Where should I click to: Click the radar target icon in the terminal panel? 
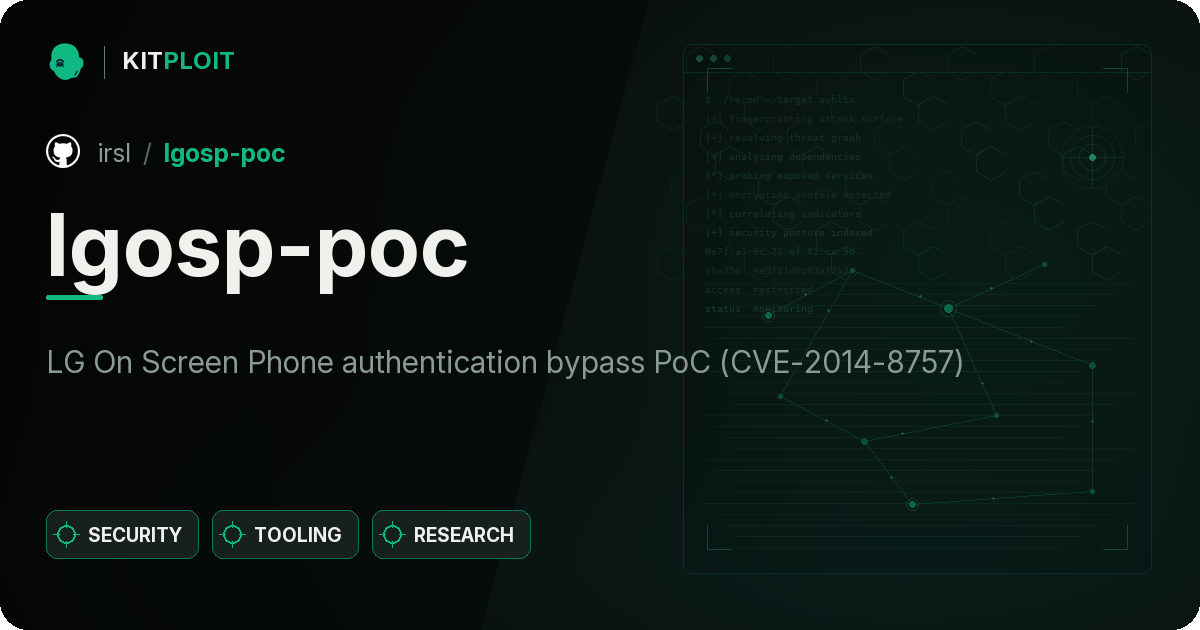pos(1092,157)
